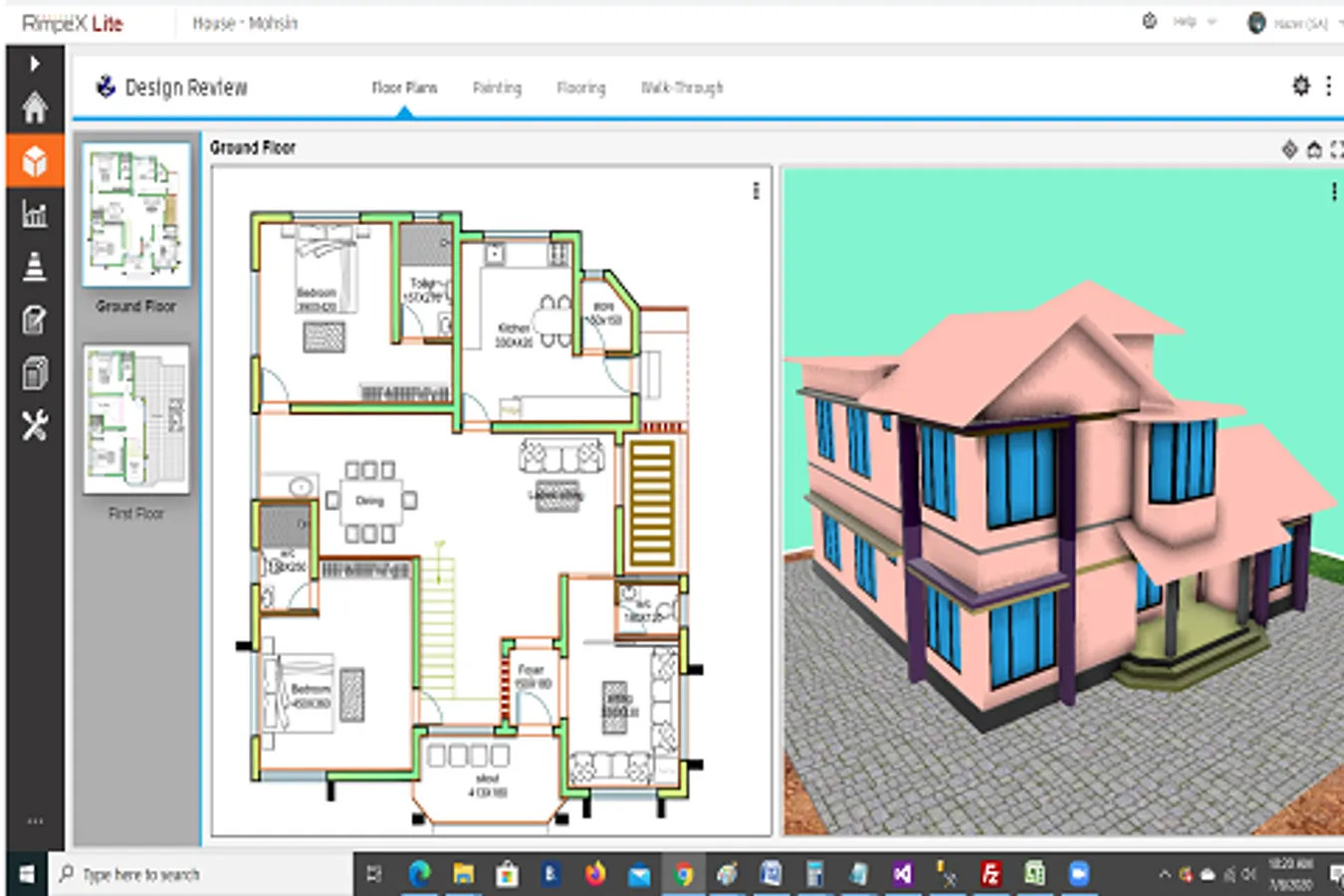Open the user account dropdown
This screenshot has width=1344, height=896.
pos(1298,23)
